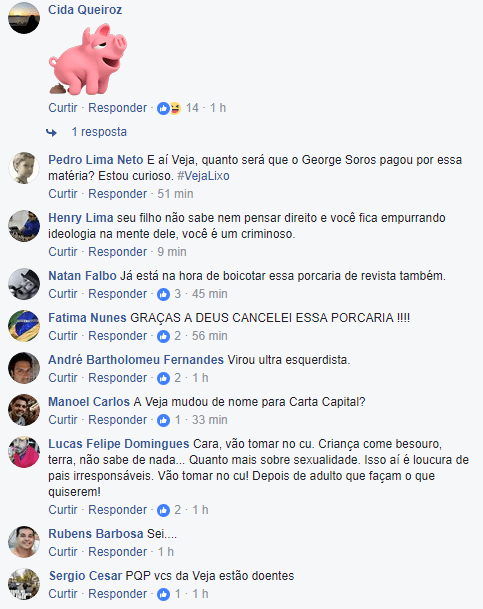Click the like icon on Natan Falbo's comment
483x609 pixels.
[x=163, y=294]
